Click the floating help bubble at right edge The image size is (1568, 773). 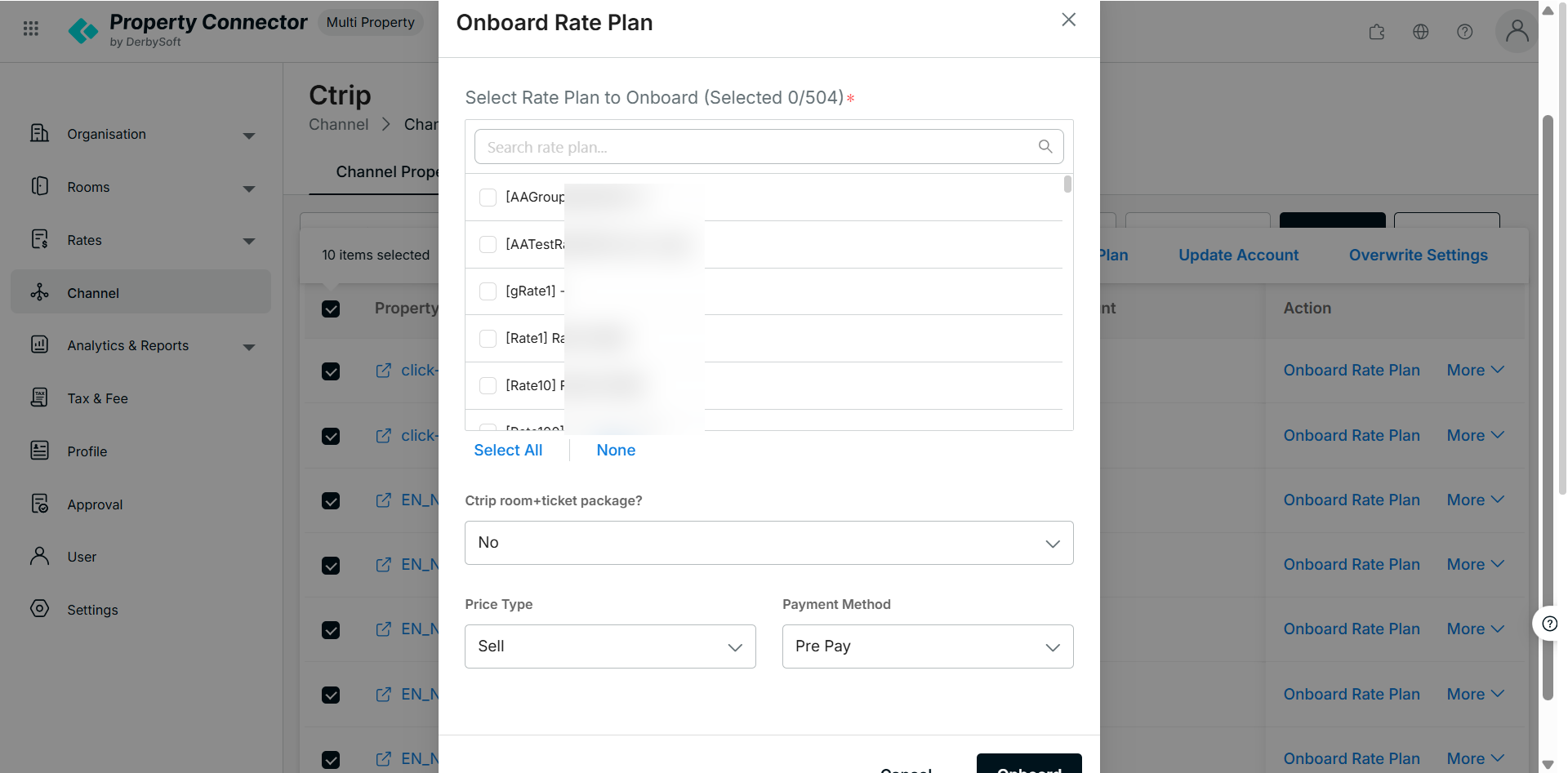coord(1549,624)
